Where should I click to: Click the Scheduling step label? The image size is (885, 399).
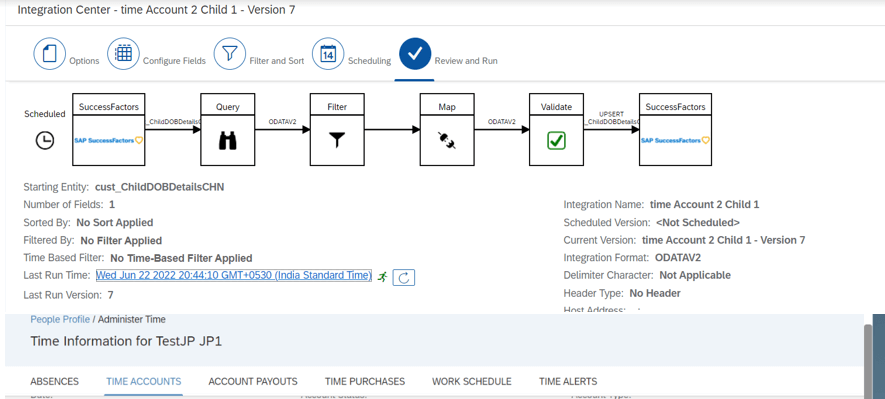369,61
